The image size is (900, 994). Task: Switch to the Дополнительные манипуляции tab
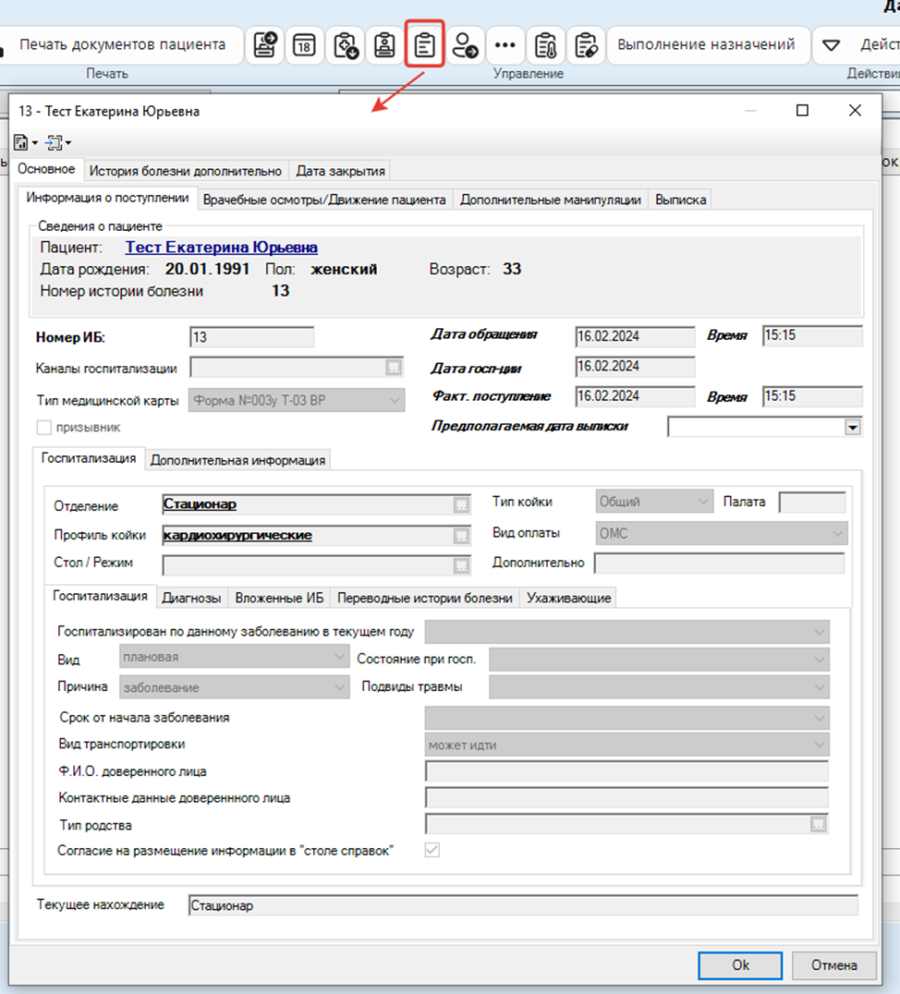550,200
